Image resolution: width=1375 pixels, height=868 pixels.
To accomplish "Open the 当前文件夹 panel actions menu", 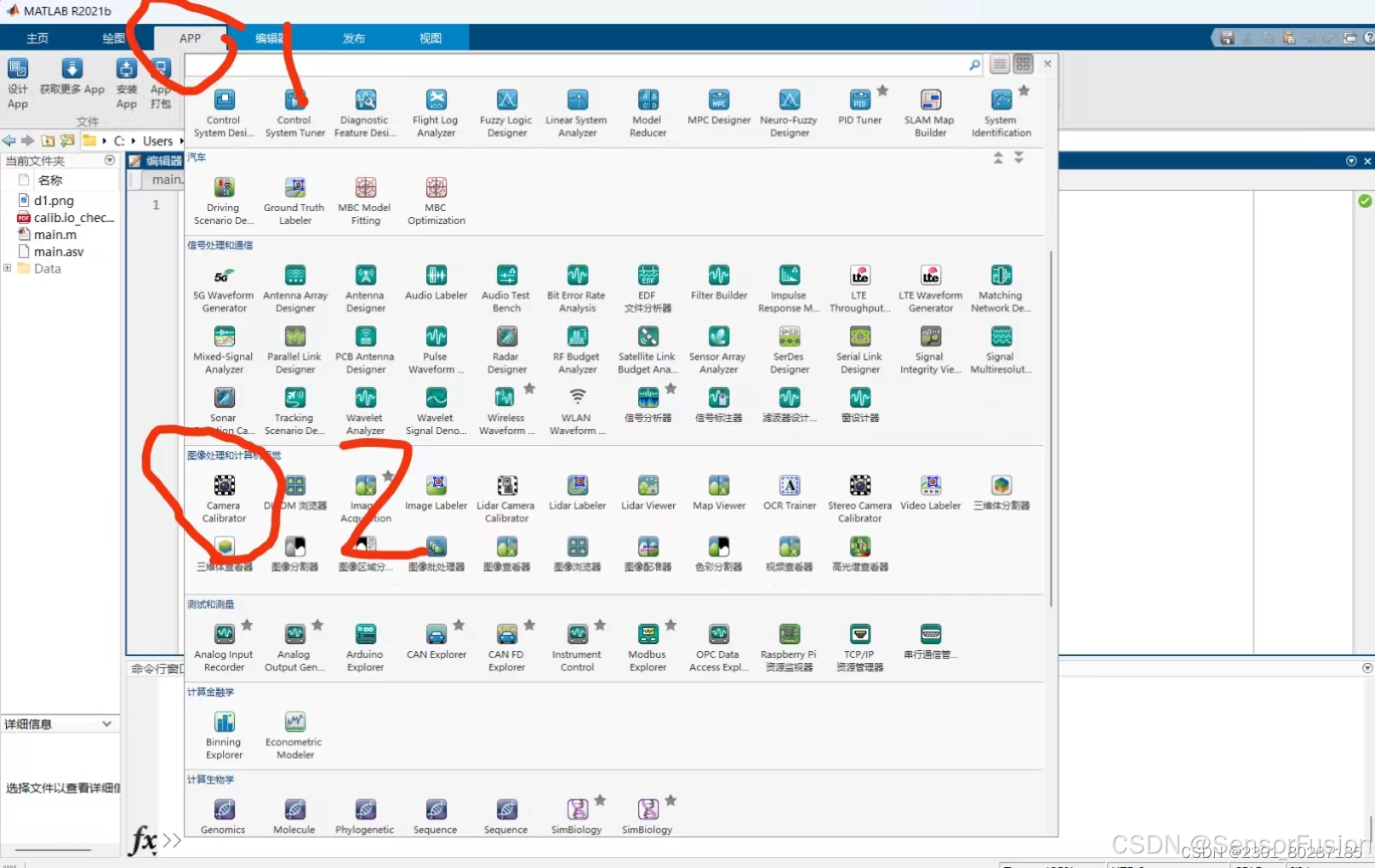I will point(110,160).
